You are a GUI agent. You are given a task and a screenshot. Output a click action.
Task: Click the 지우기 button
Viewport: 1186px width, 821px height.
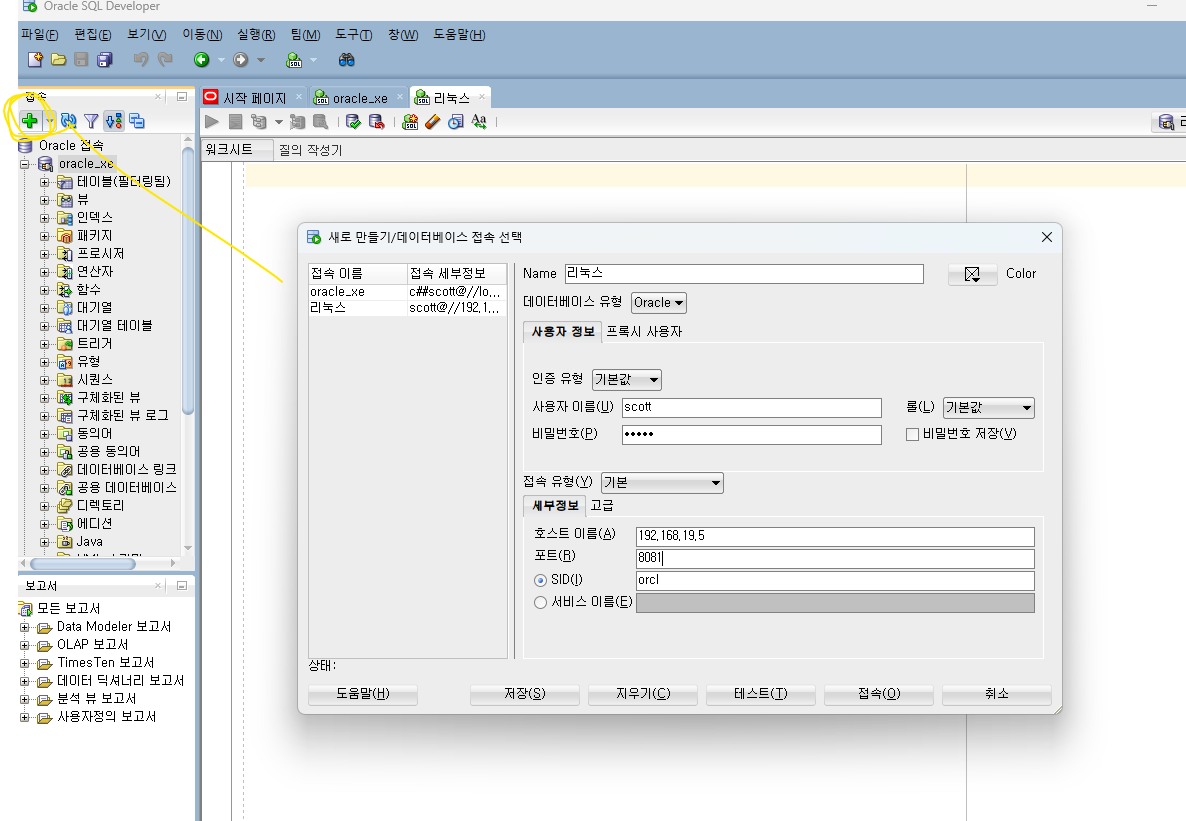coord(643,694)
